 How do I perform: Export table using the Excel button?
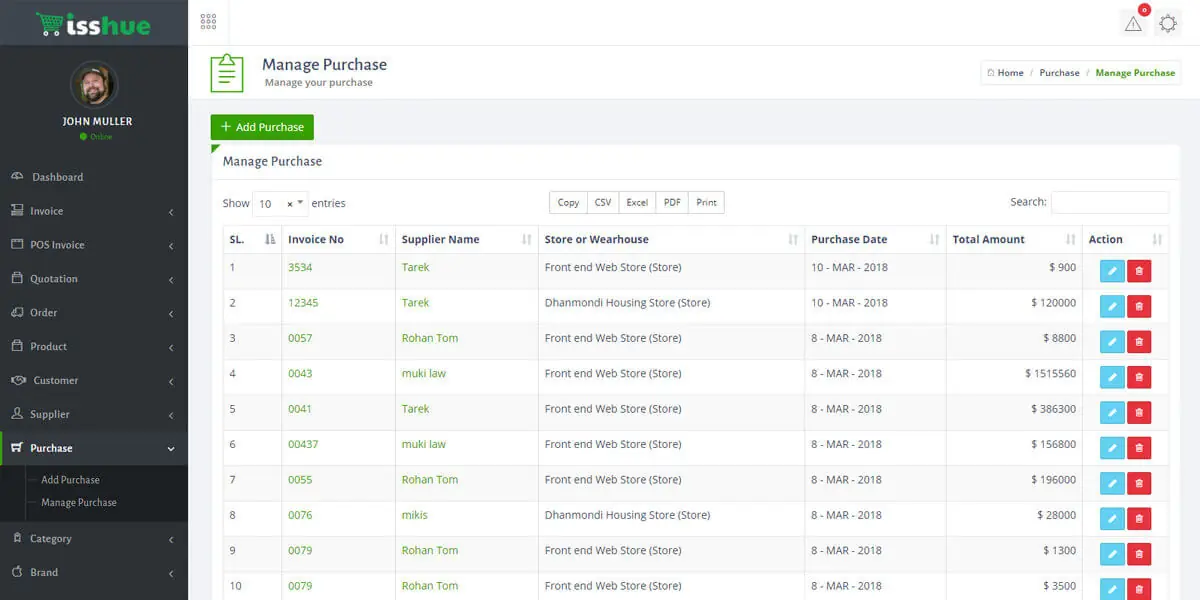click(x=637, y=202)
